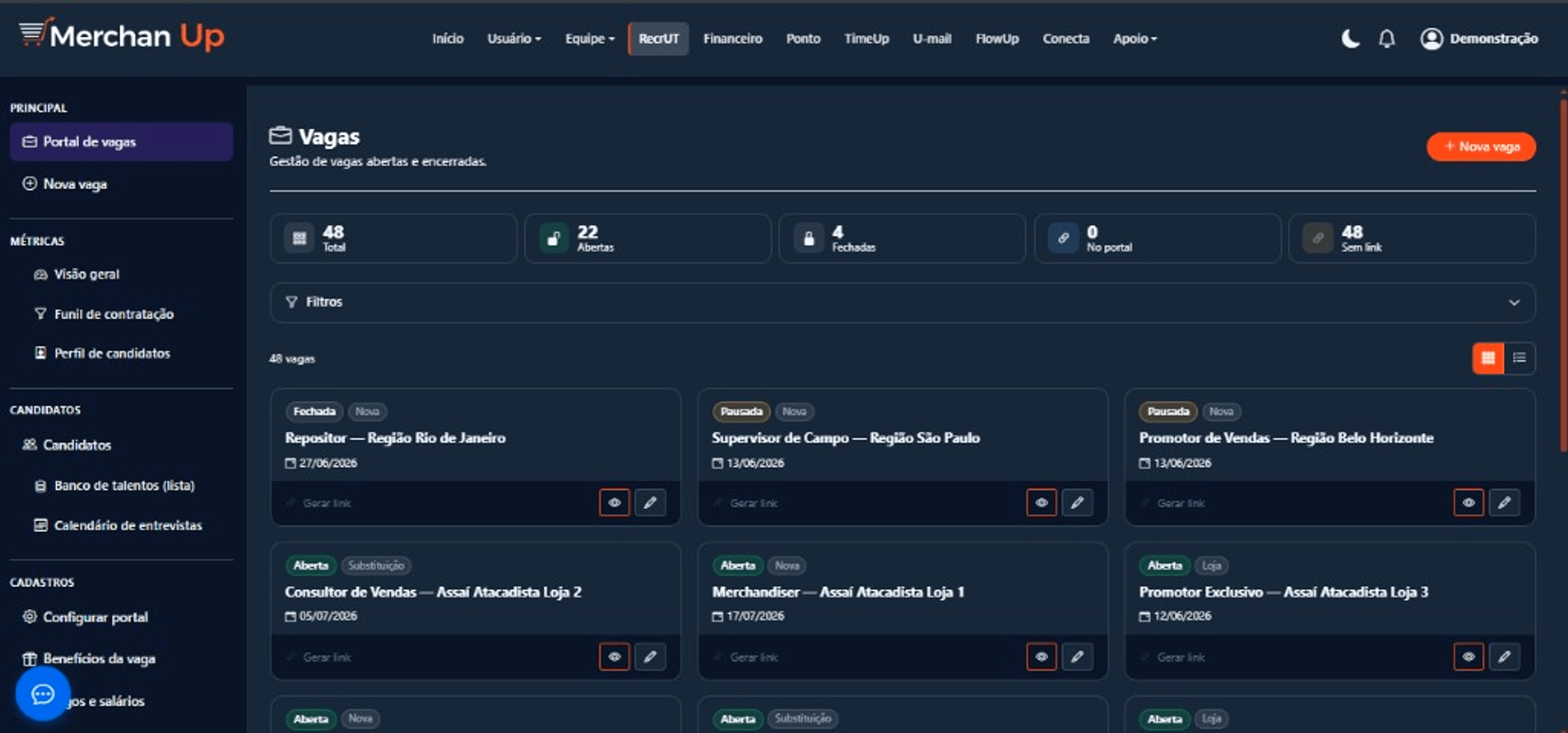Click Gerar link on Repositor card
This screenshot has width=1568, height=733.
click(x=320, y=503)
